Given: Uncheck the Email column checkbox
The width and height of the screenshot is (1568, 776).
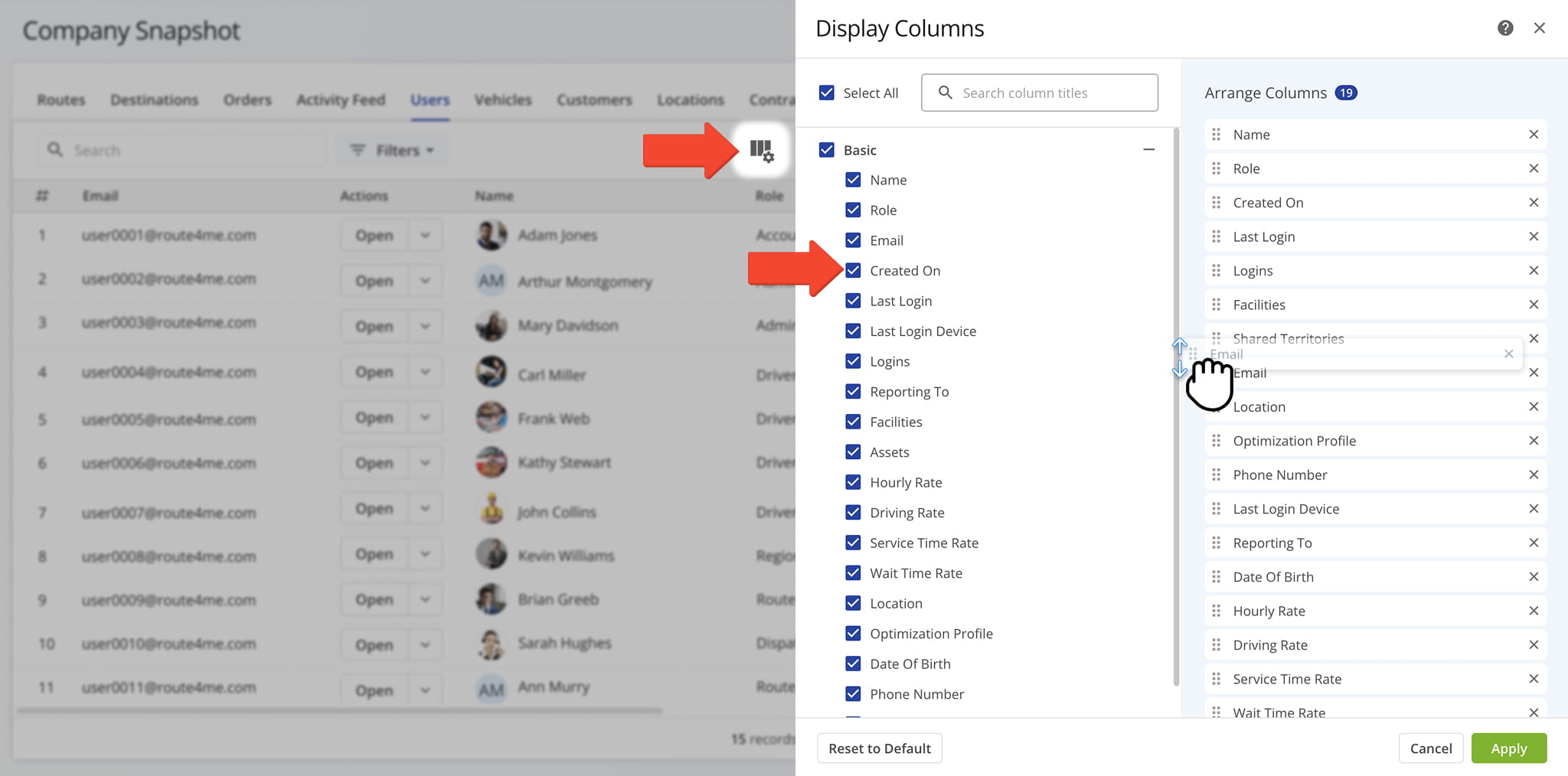Looking at the screenshot, I should (853, 240).
